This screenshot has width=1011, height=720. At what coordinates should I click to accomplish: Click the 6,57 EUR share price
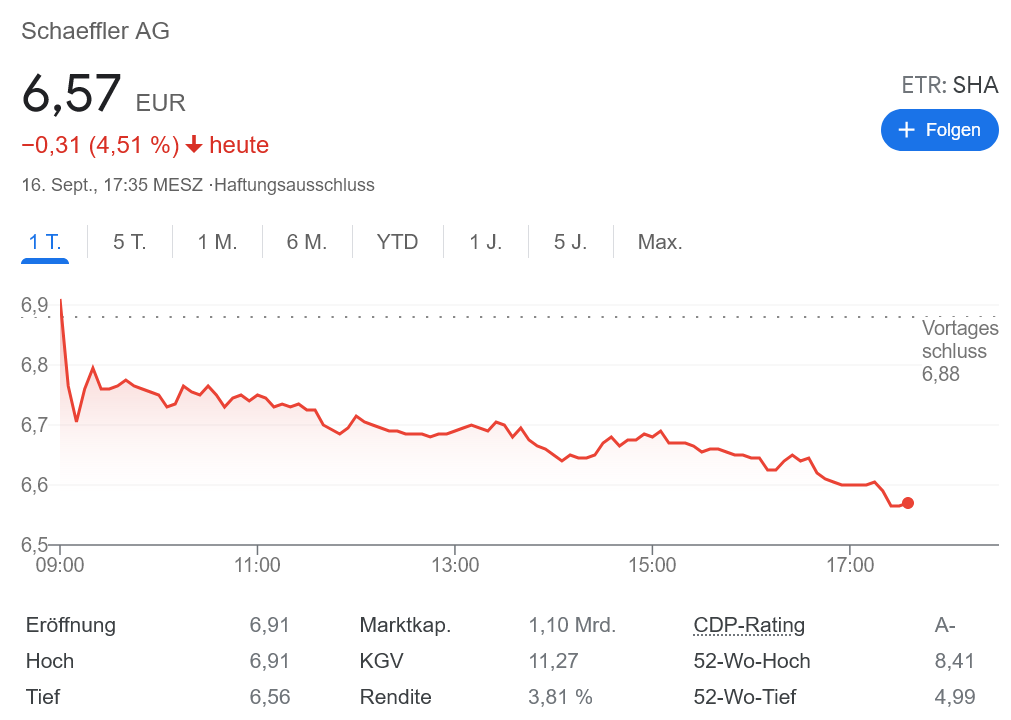coord(72,97)
